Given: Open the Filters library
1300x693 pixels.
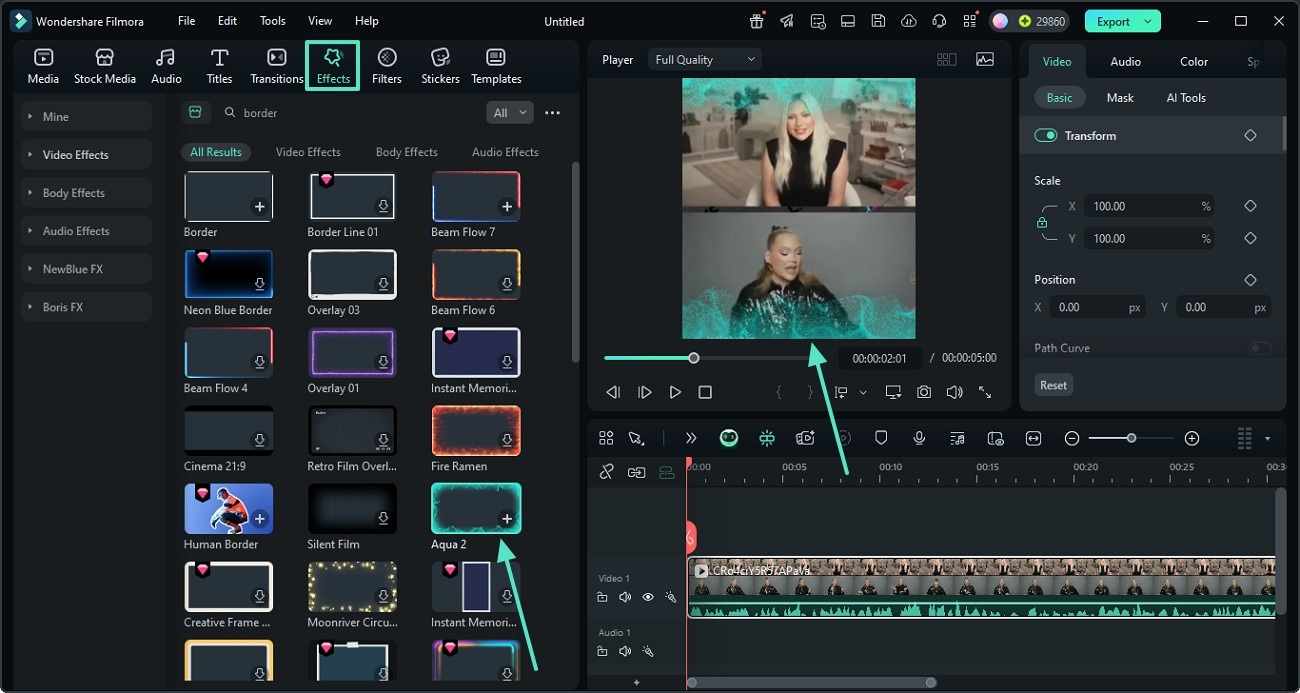Looking at the screenshot, I should tap(387, 66).
